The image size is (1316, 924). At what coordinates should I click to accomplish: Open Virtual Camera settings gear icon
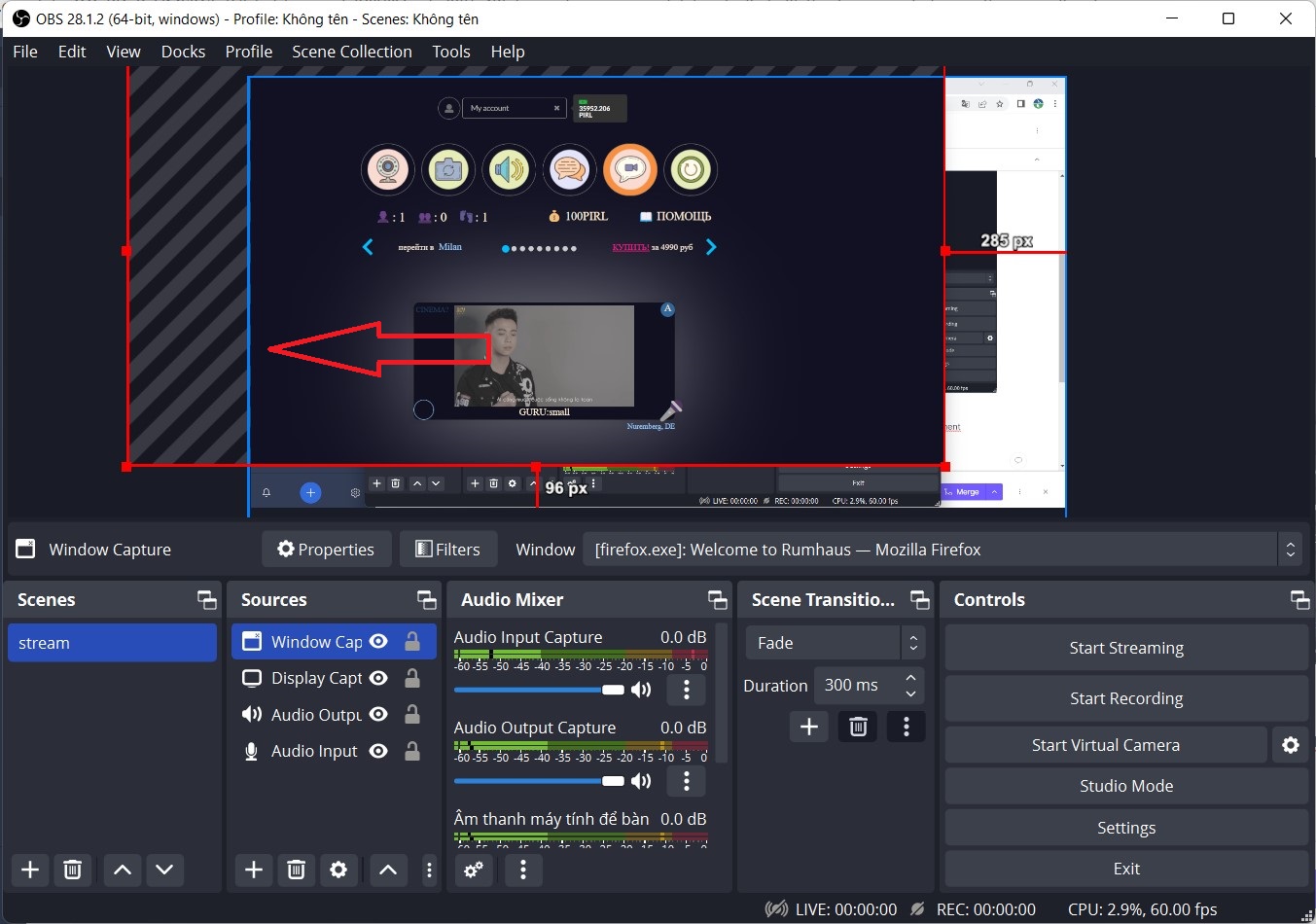point(1291,745)
